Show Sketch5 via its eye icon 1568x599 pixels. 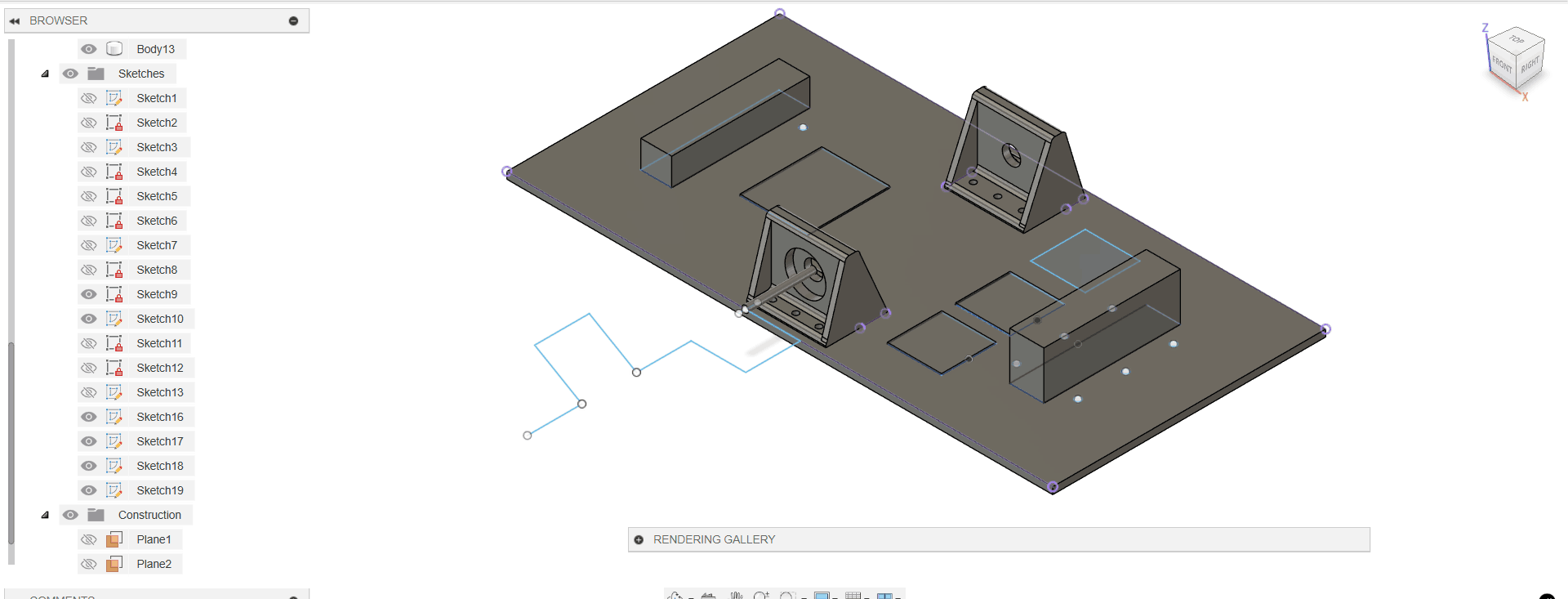pos(89,196)
